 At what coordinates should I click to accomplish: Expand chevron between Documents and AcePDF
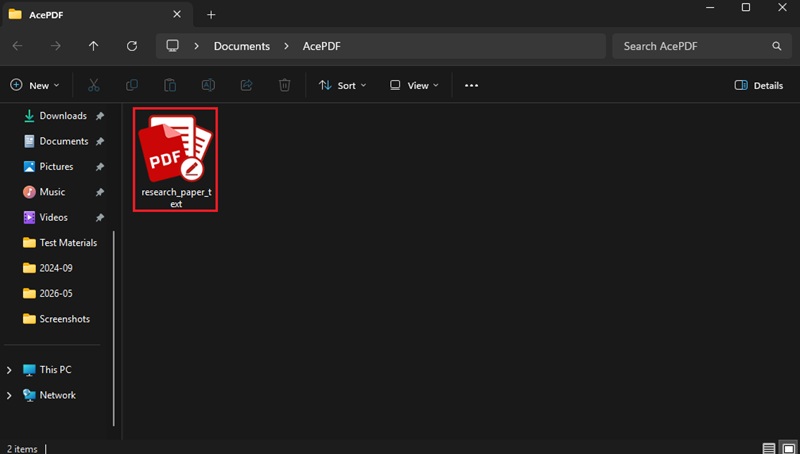[286, 46]
